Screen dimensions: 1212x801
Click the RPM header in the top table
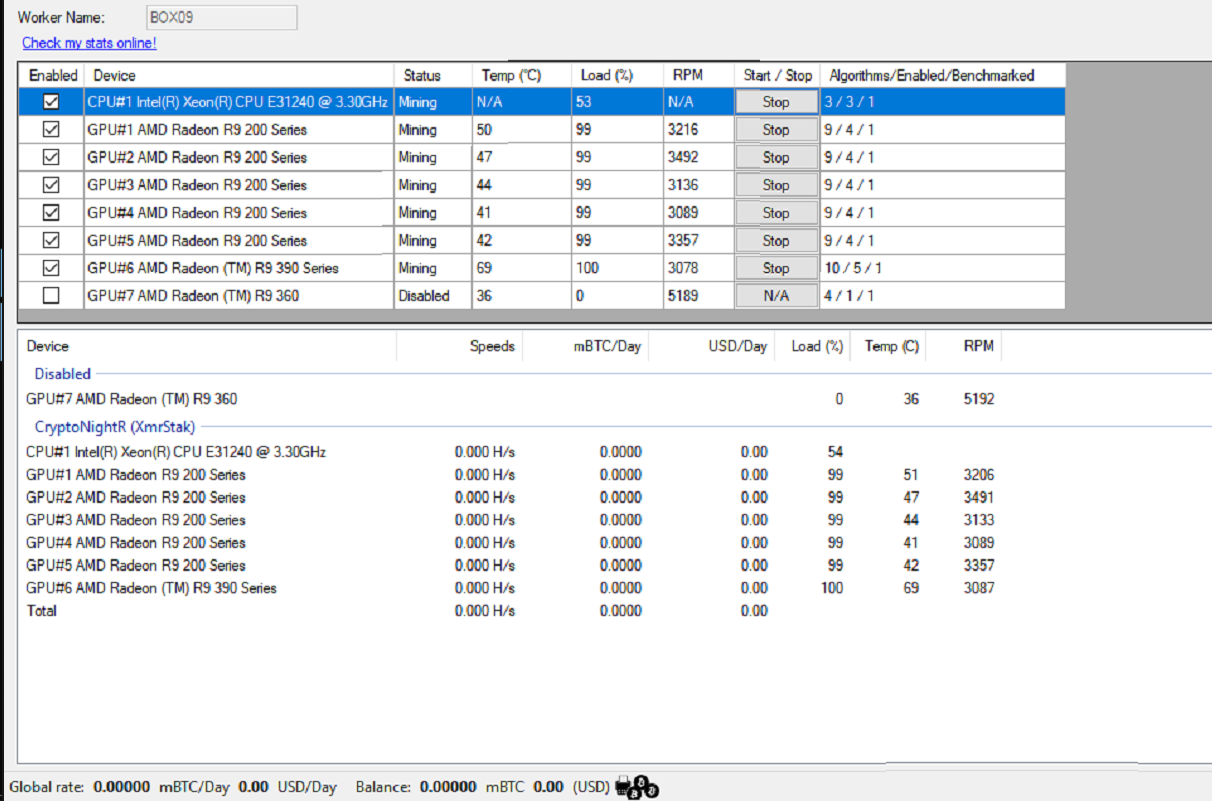point(698,75)
